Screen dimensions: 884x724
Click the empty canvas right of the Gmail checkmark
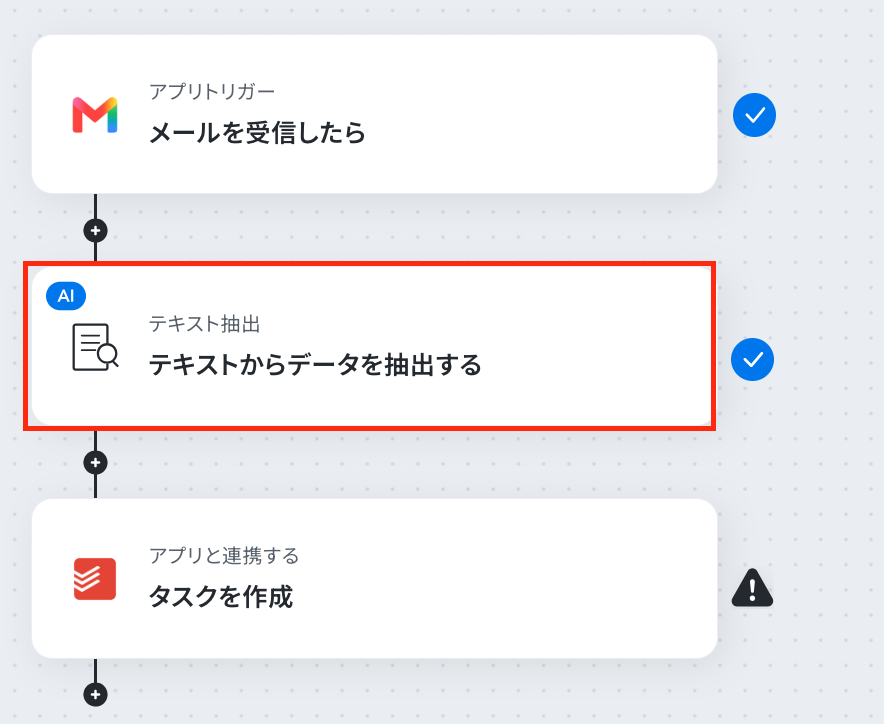pos(829,115)
